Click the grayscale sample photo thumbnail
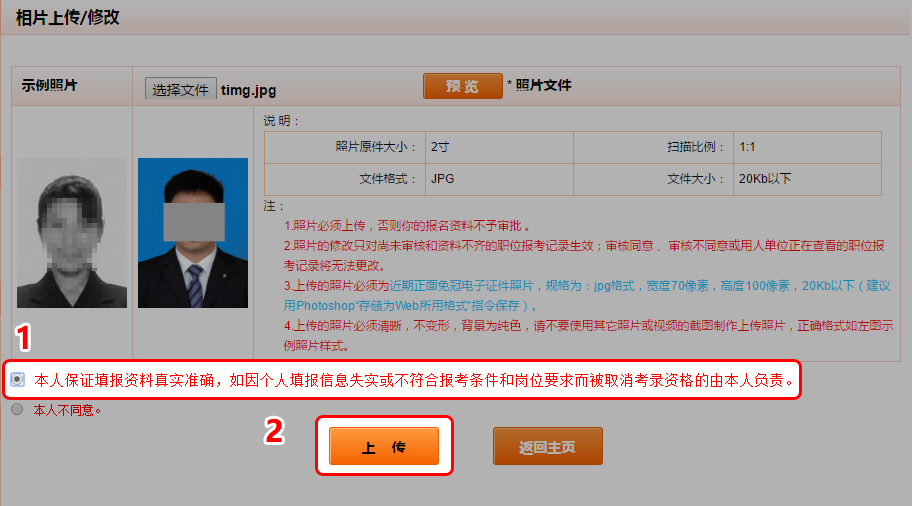 point(71,232)
